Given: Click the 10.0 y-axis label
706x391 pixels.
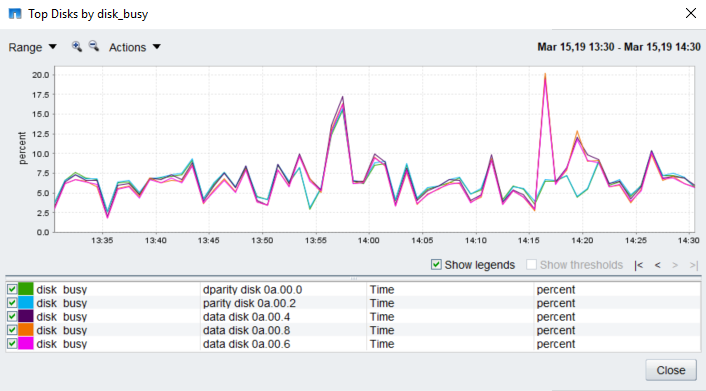Looking at the screenshot, I should point(41,154).
